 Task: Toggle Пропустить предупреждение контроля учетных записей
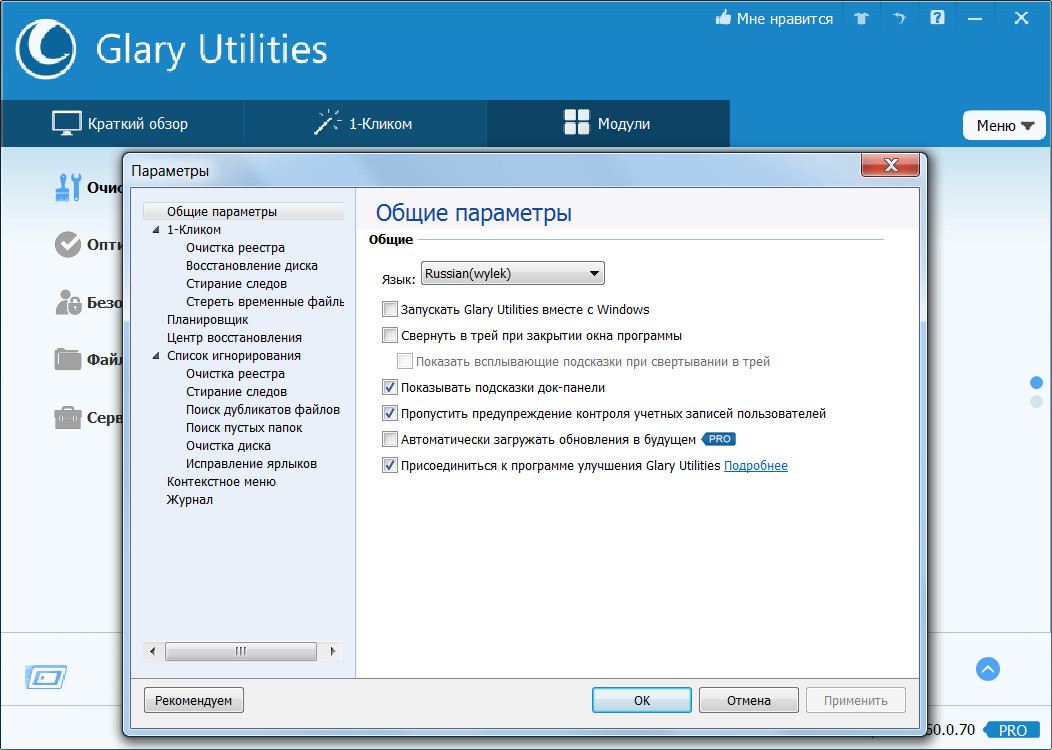(390, 413)
